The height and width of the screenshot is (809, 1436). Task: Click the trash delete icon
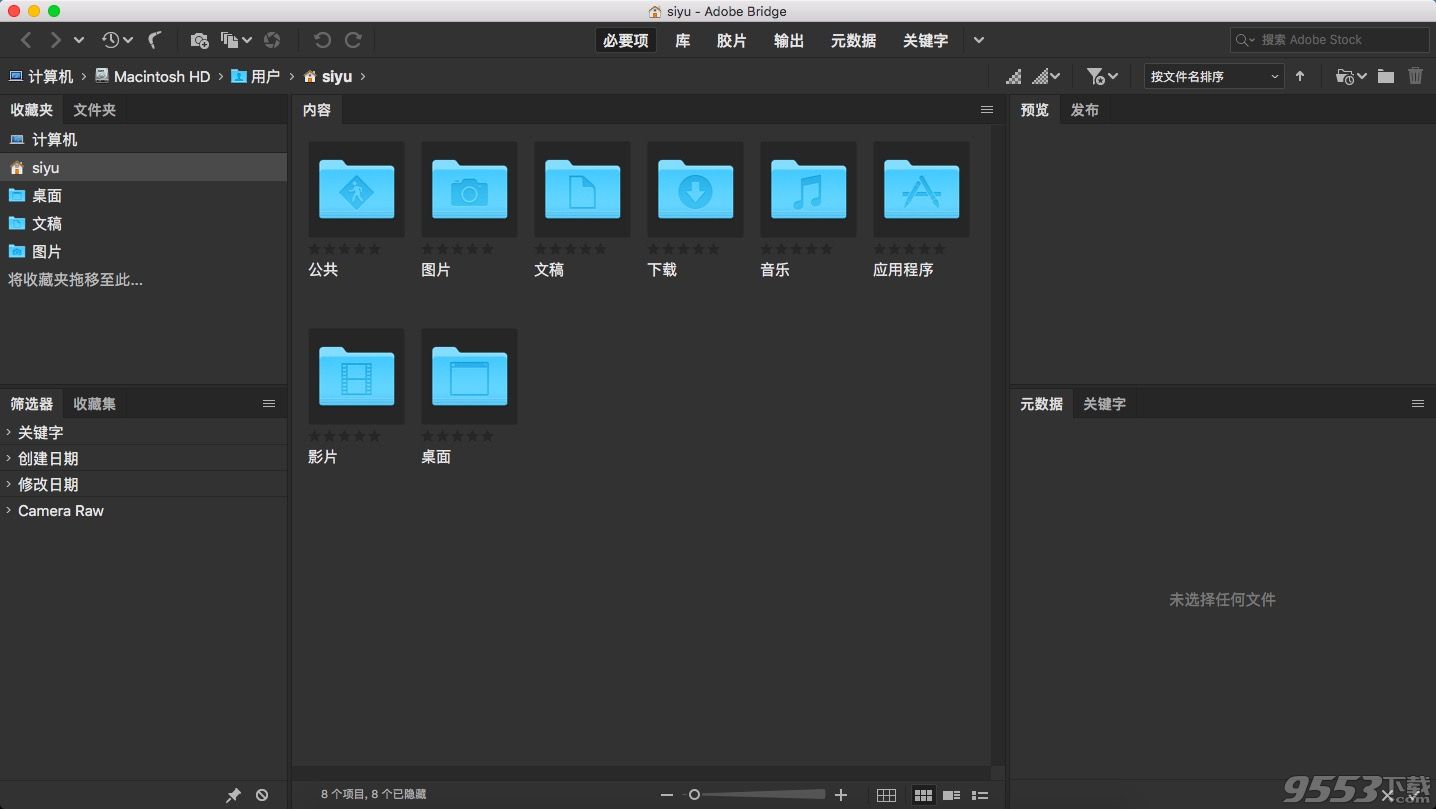click(x=1415, y=76)
